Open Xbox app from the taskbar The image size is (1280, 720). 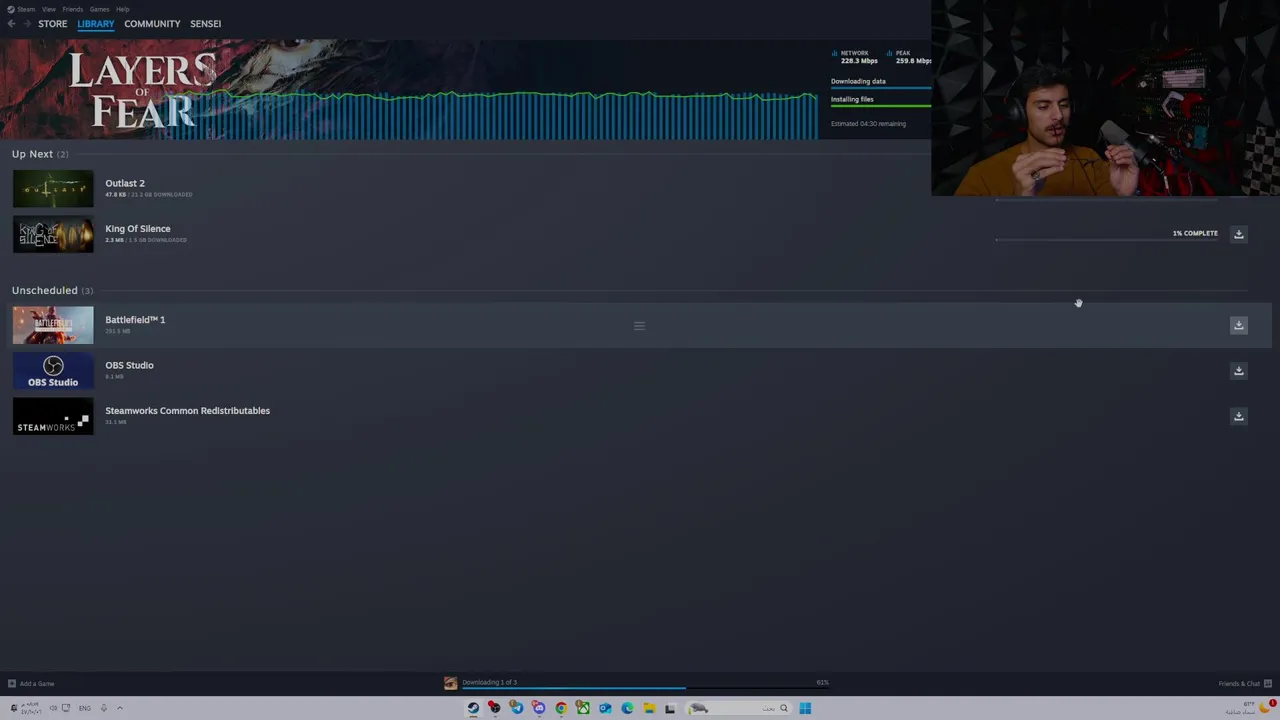[x=583, y=708]
